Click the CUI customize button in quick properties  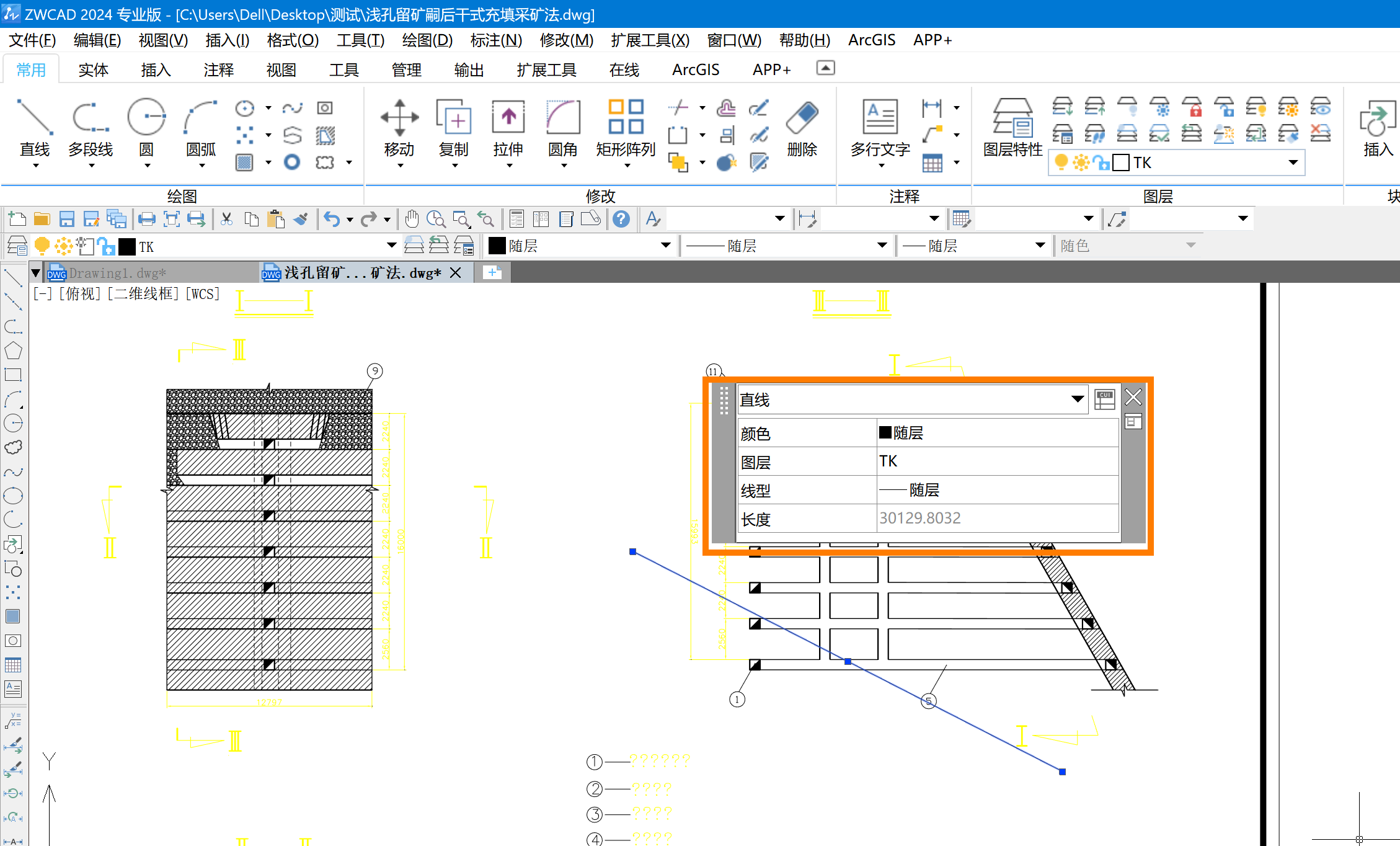point(1104,399)
